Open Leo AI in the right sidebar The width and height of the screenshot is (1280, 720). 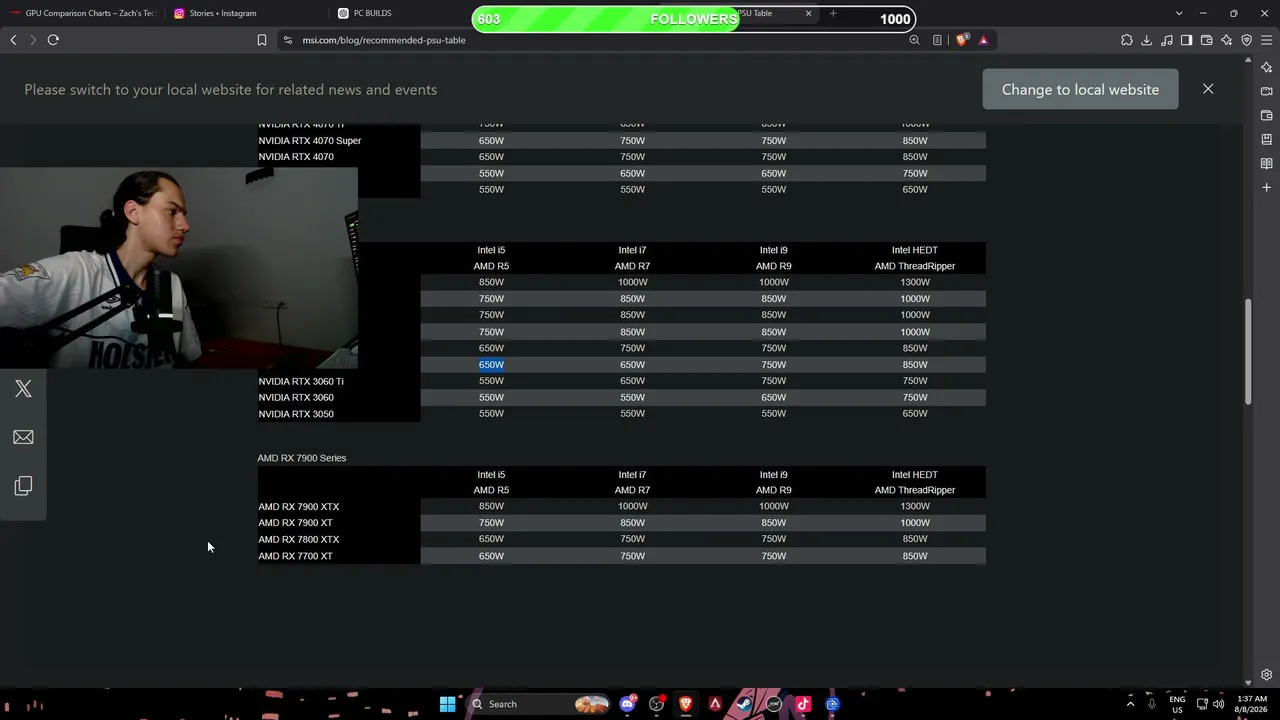[x=1266, y=67]
